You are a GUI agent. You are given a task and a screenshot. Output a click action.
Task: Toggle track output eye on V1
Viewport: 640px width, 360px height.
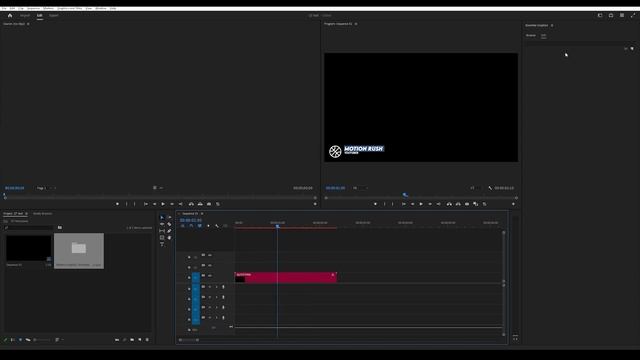[x=210, y=276]
